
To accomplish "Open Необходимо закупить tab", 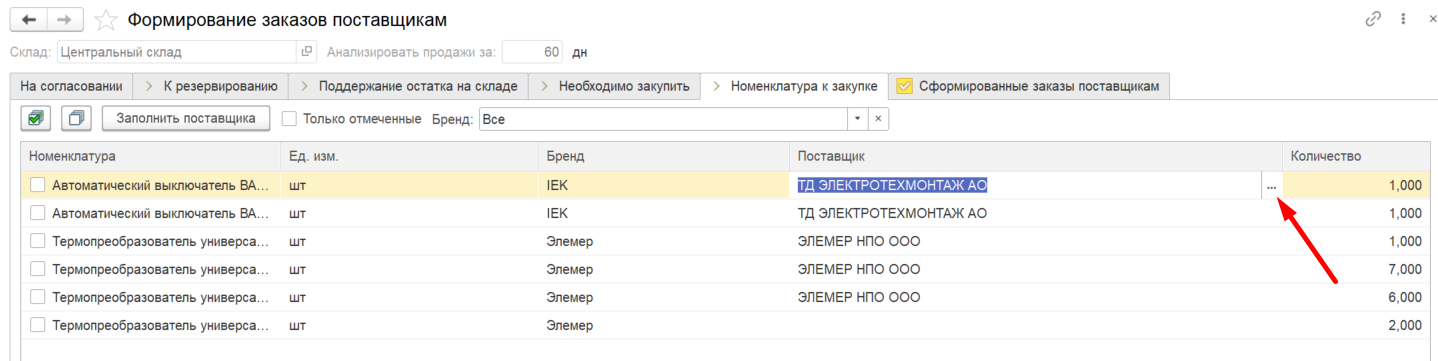I will click(x=614, y=86).
